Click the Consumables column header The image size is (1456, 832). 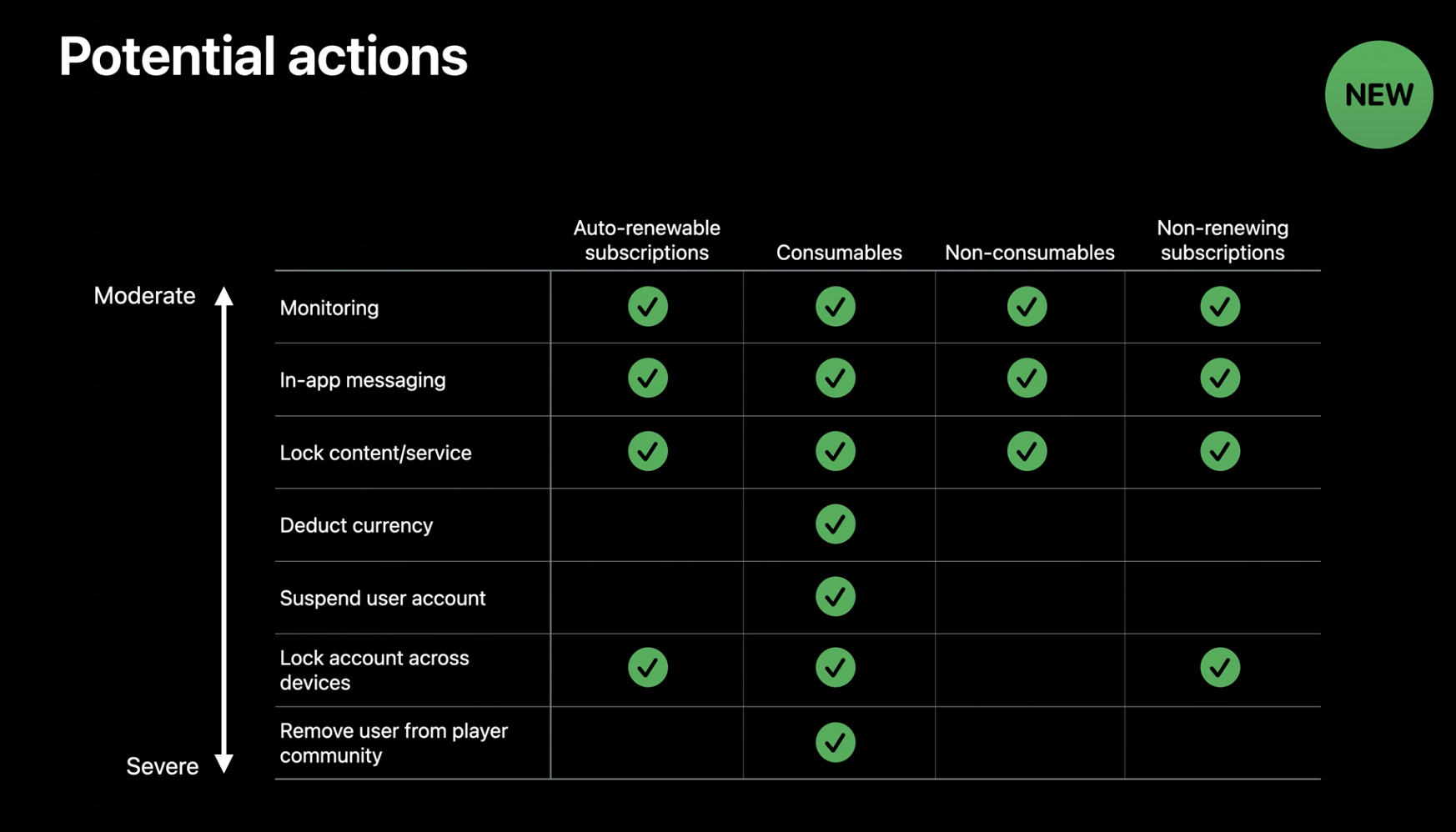tap(839, 253)
